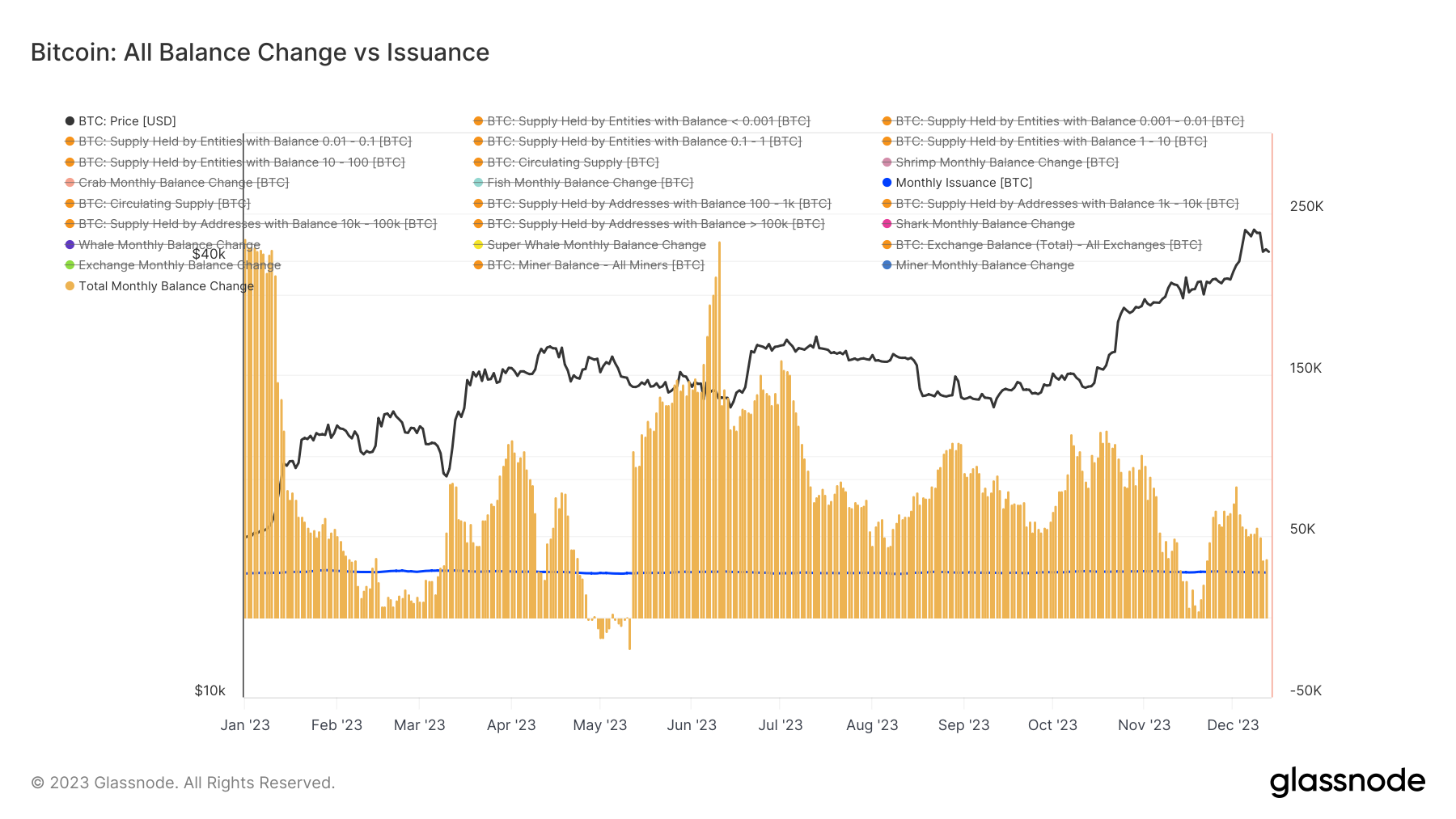Toggle Total Monthly Balance Change series
1456x819 pixels.
point(166,286)
